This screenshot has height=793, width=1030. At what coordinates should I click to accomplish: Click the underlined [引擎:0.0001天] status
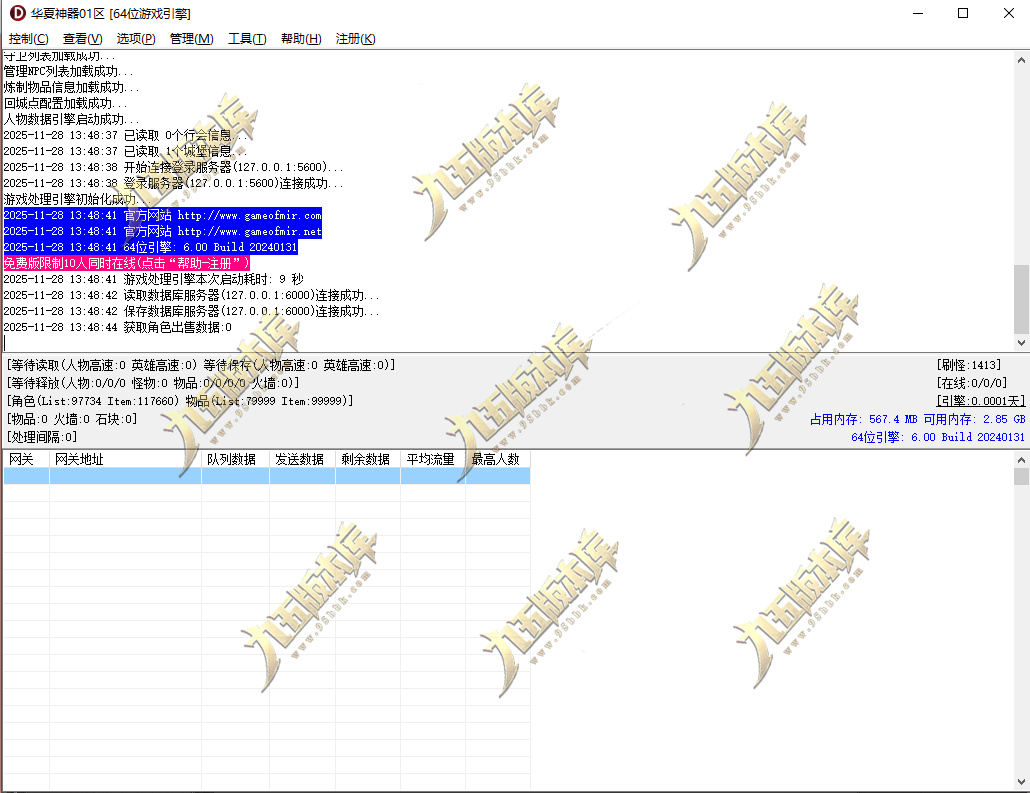pyautogui.click(x=981, y=401)
